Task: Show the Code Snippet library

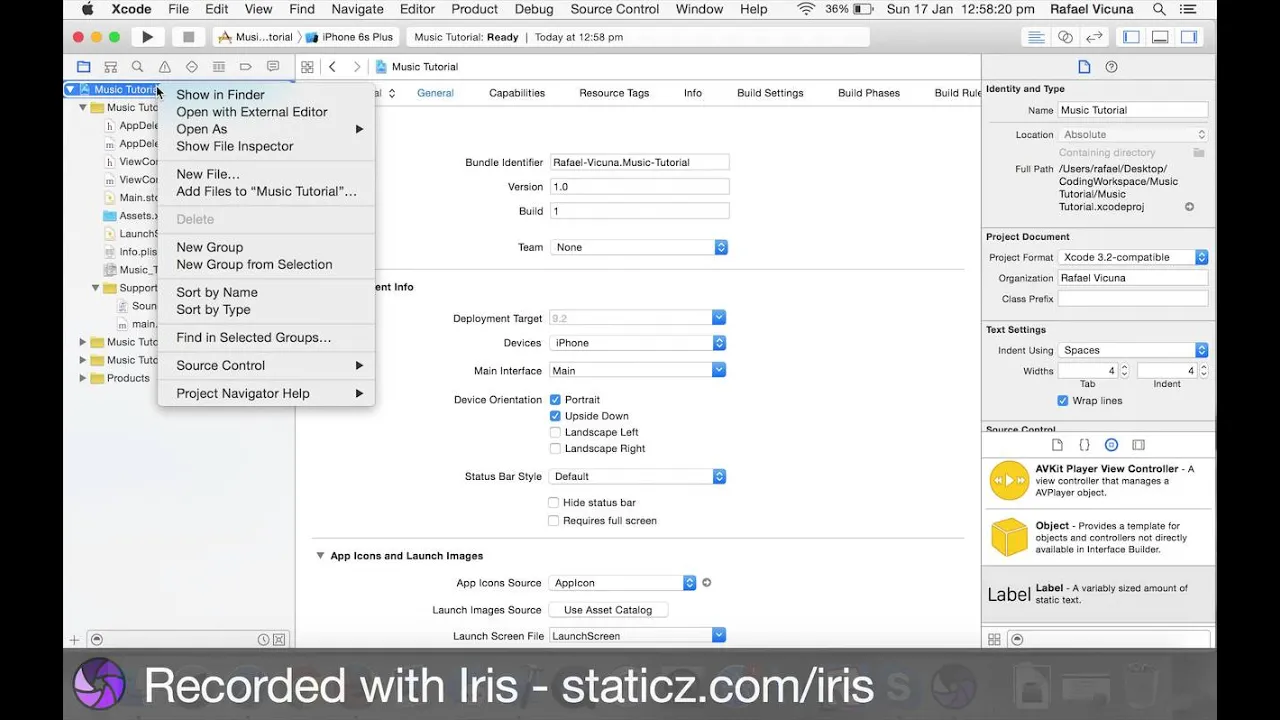Action: (x=1084, y=445)
